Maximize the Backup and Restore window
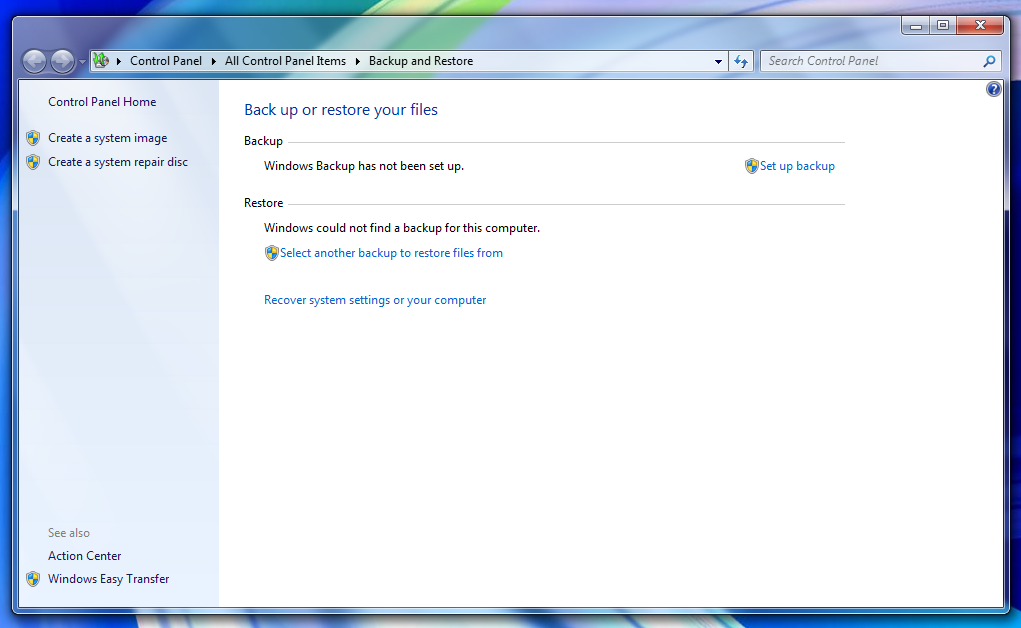Screen dimensions: 1021x628 tap(943, 25)
